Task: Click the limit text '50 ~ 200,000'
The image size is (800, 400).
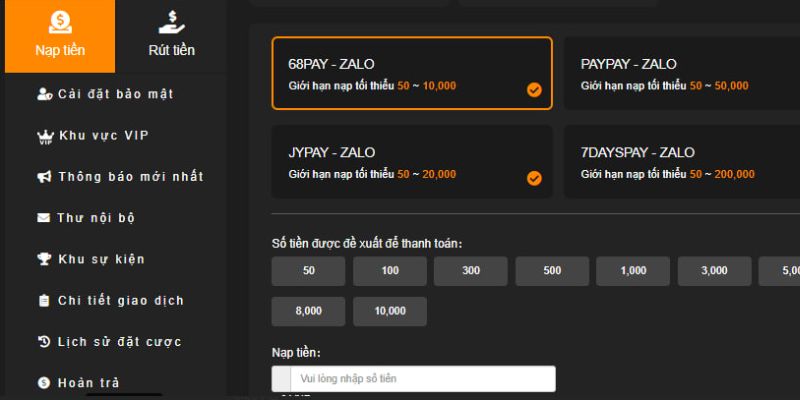Action: pyautogui.click(x=722, y=174)
